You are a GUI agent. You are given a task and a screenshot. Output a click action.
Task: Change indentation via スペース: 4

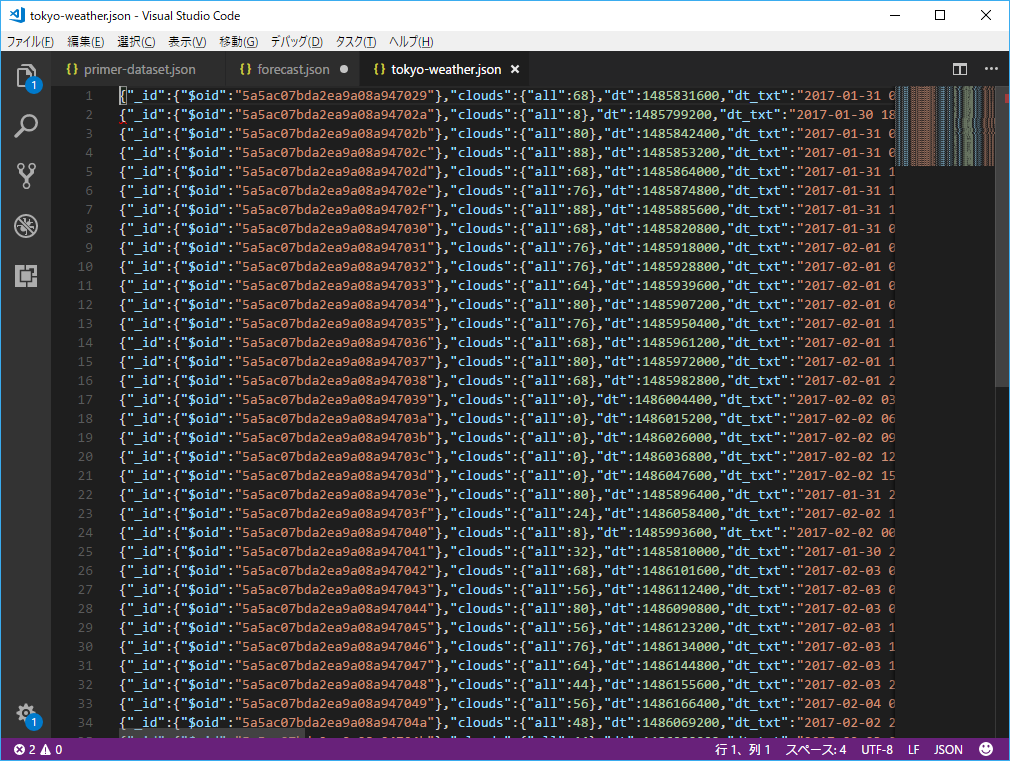[815, 749]
